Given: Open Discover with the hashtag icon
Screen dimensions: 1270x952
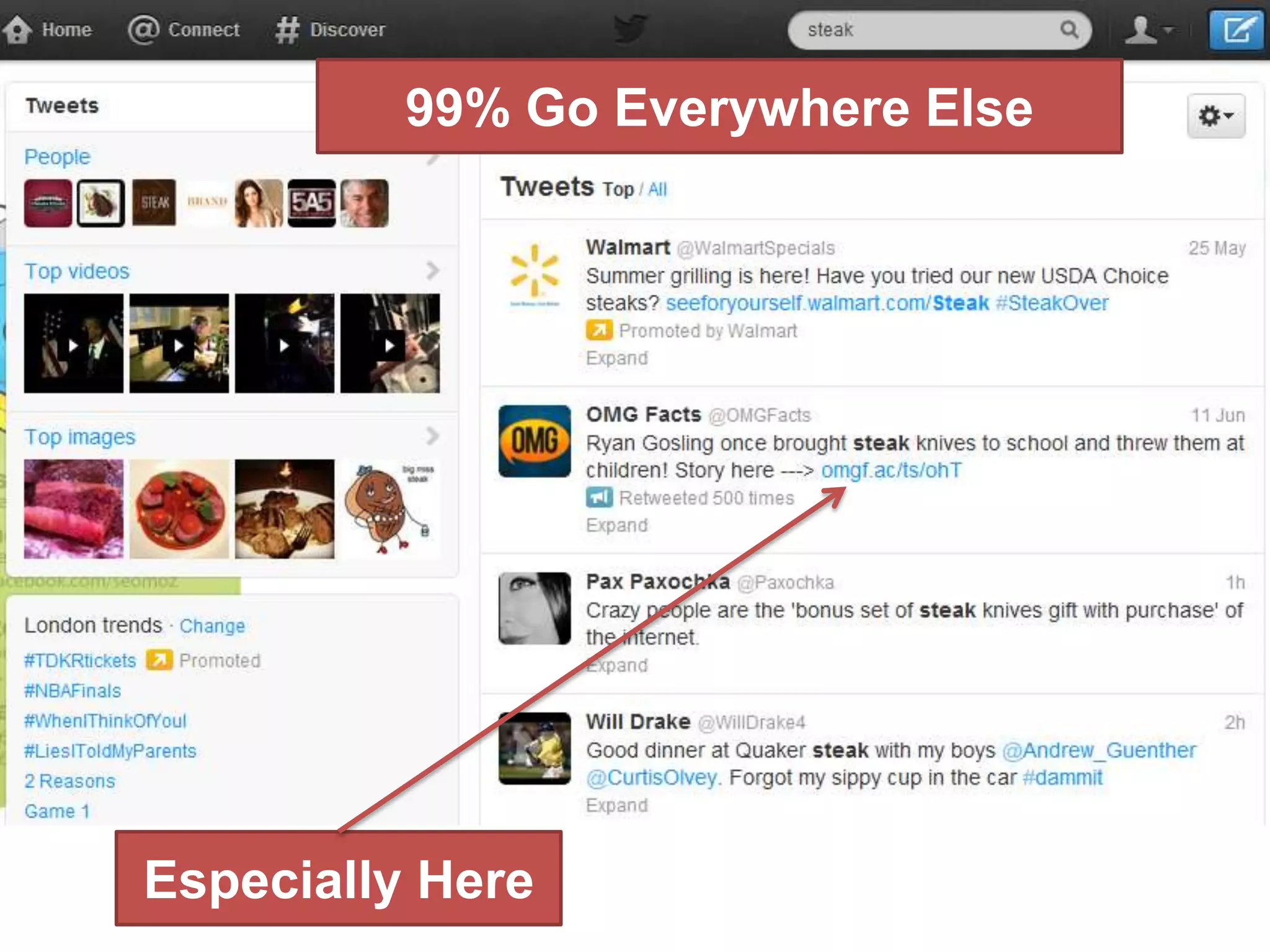Looking at the screenshot, I should (287, 30).
